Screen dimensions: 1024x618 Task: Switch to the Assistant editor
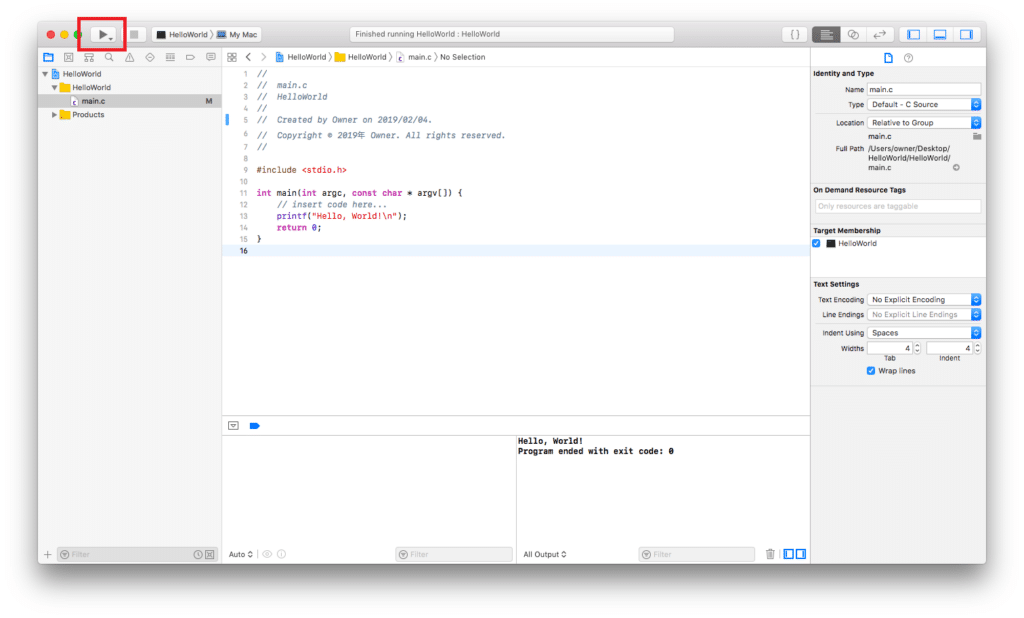tap(853, 33)
